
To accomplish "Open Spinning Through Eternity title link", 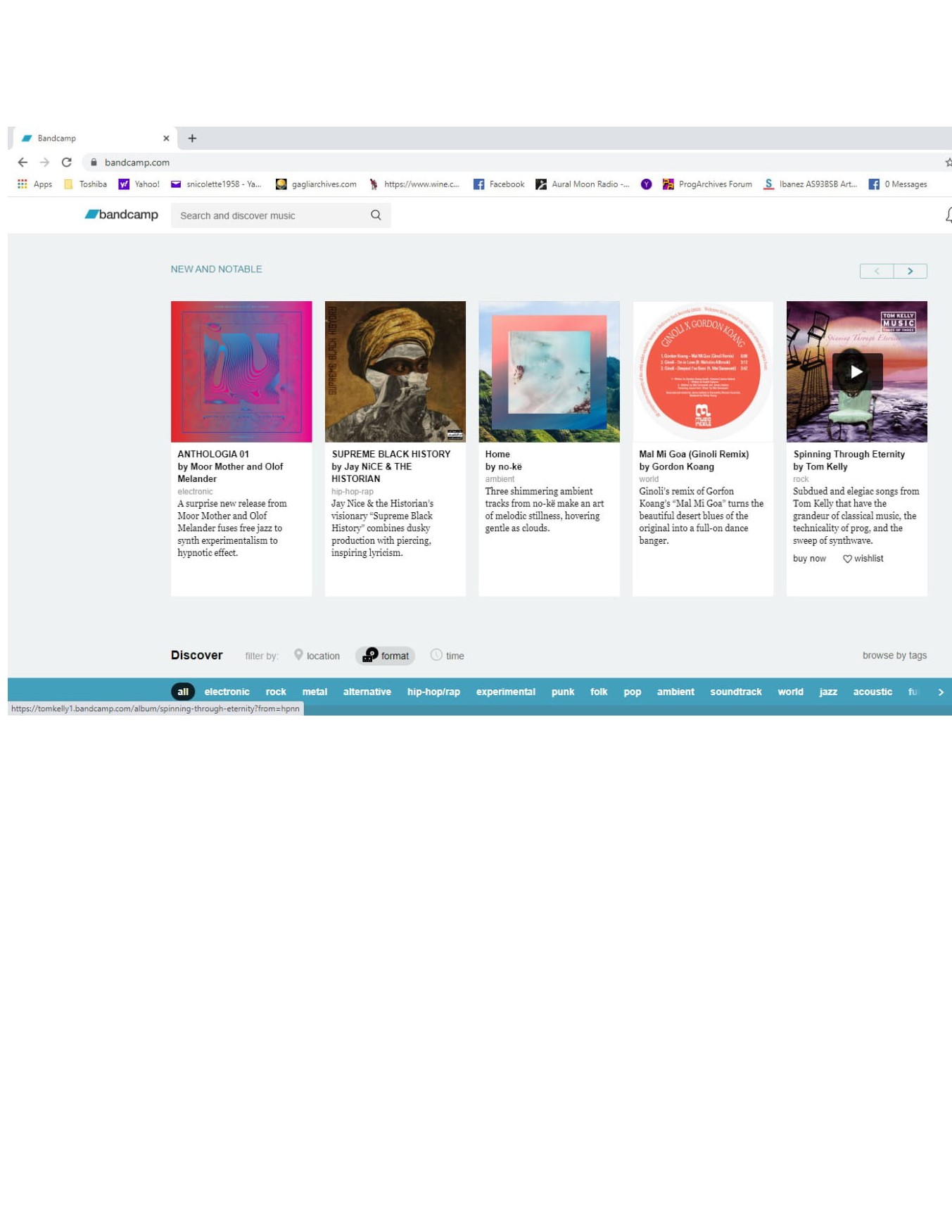I will 849,455.
